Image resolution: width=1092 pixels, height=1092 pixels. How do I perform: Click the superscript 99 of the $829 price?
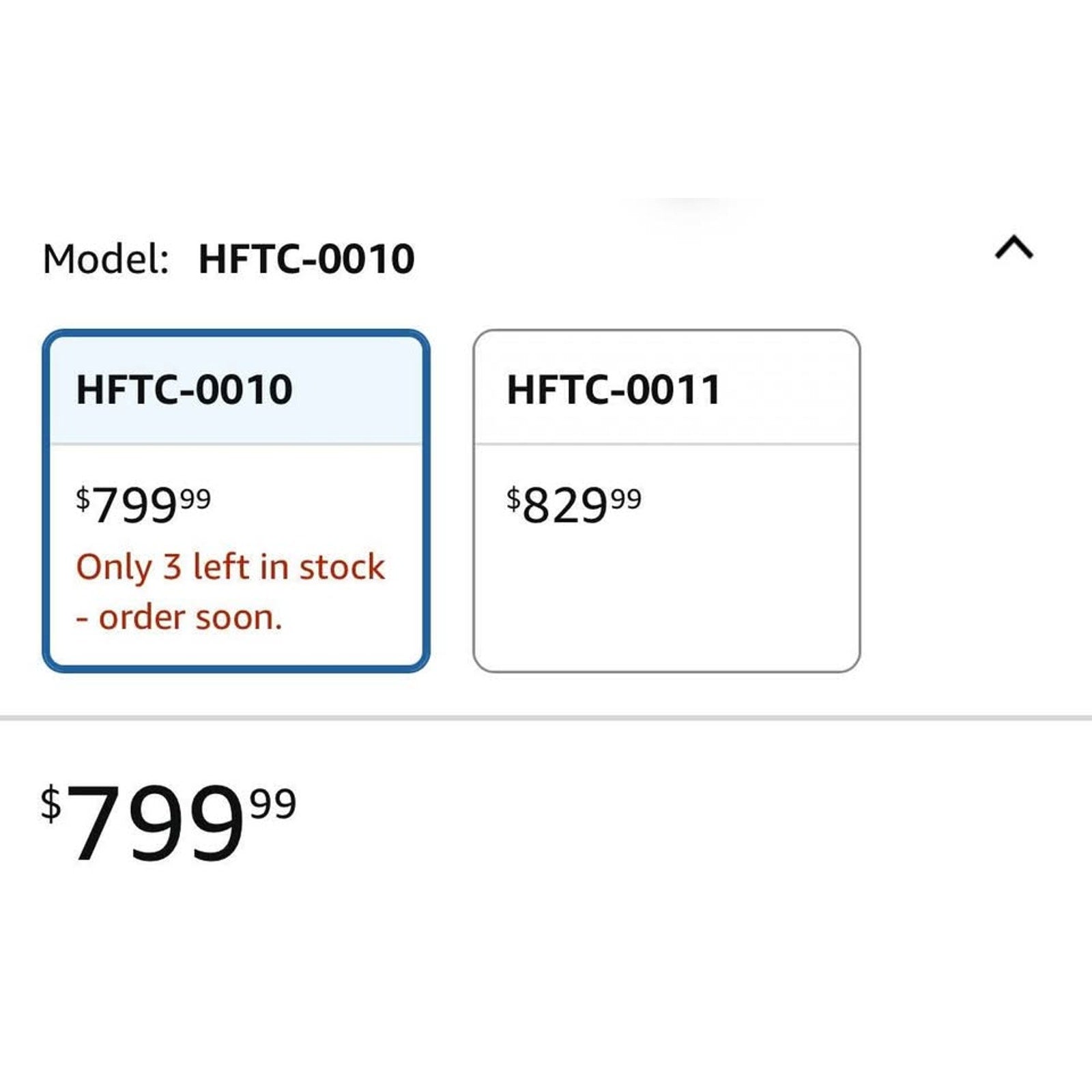click(627, 499)
